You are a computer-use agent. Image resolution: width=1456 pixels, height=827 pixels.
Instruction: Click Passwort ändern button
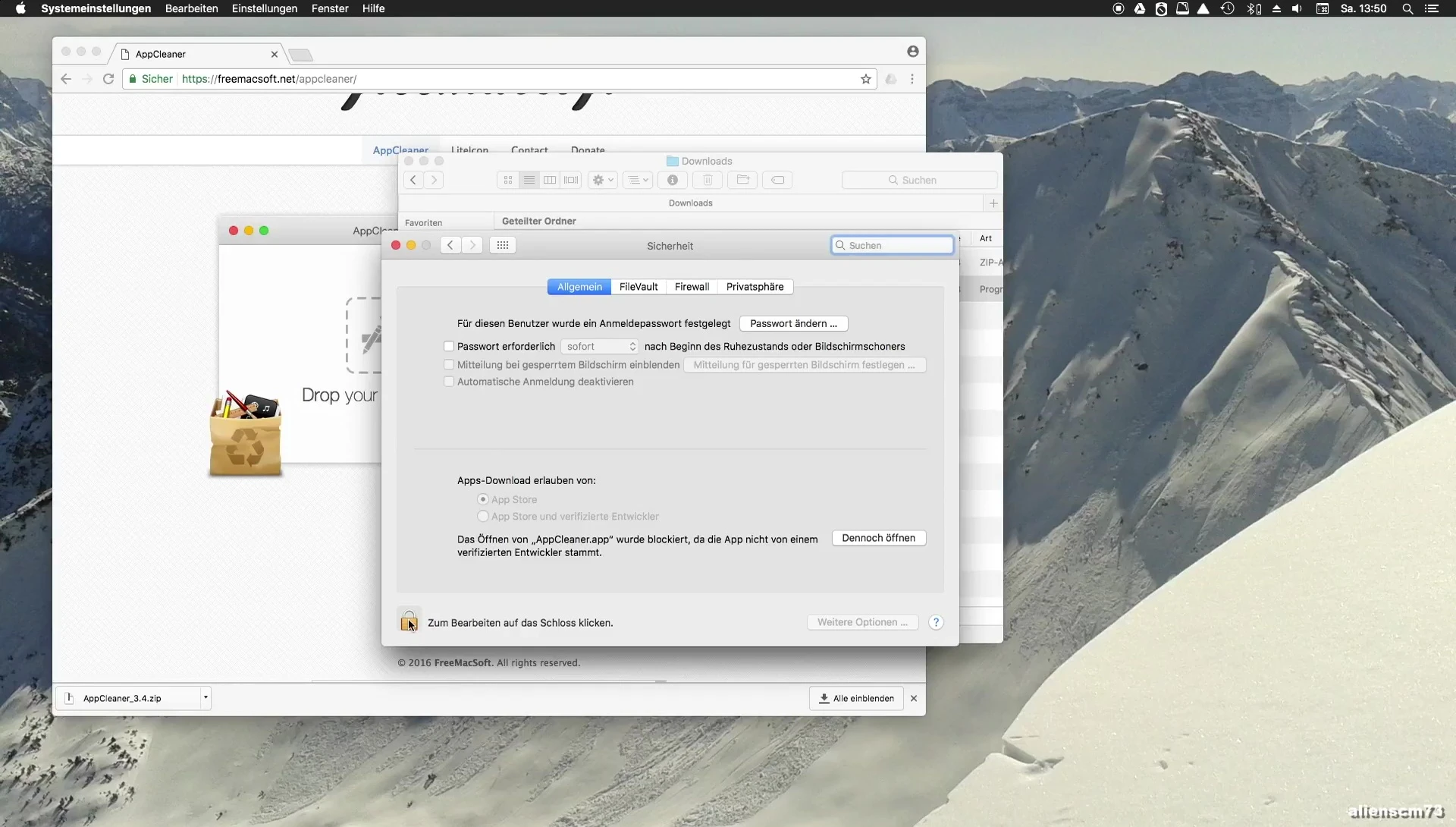click(x=793, y=323)
